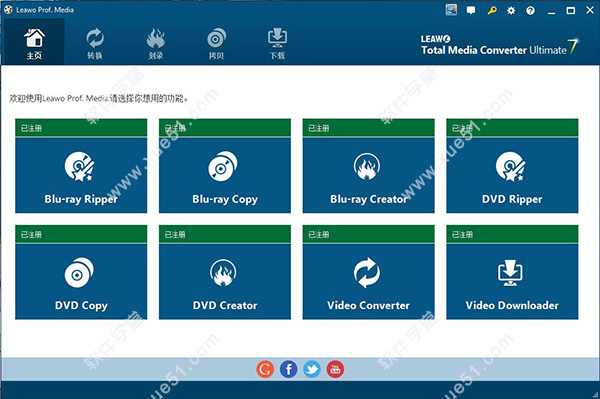This screenshot has width=600, height=399.
Task: Click the 已注册 label above DVD Creator
Action: click(x=175, y=235)
